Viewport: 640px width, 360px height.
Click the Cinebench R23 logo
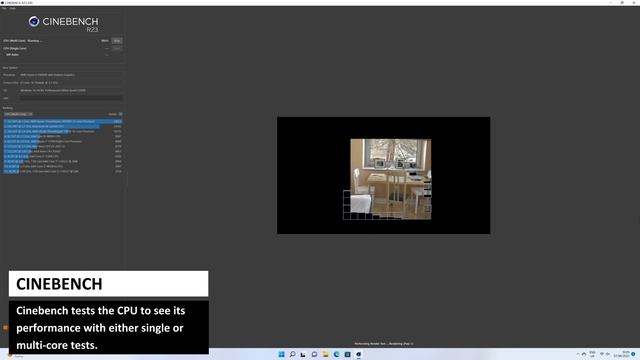click(64, 24)
